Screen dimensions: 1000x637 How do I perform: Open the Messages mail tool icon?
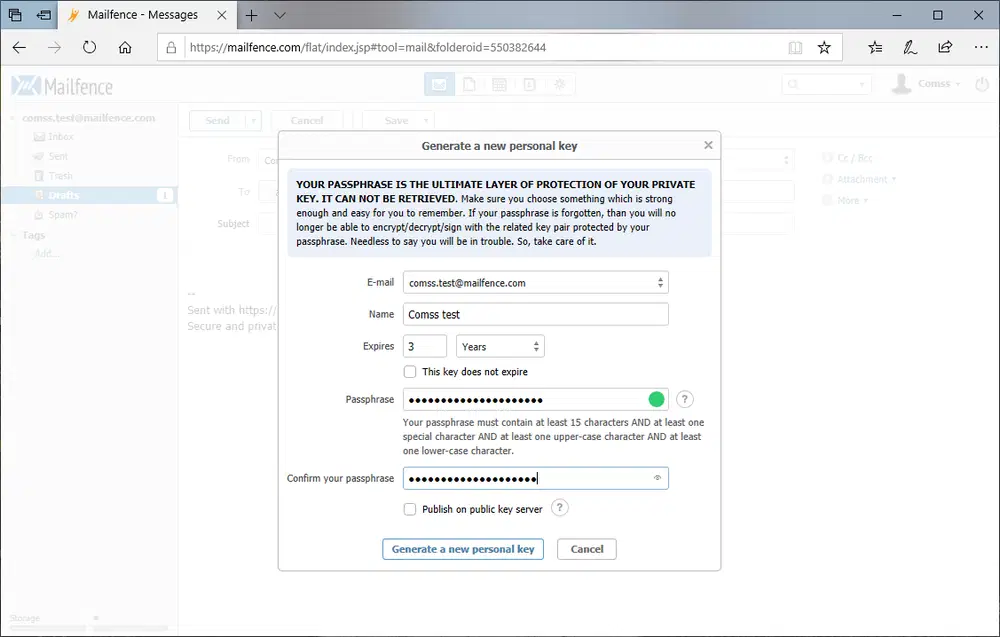(439, 84)
